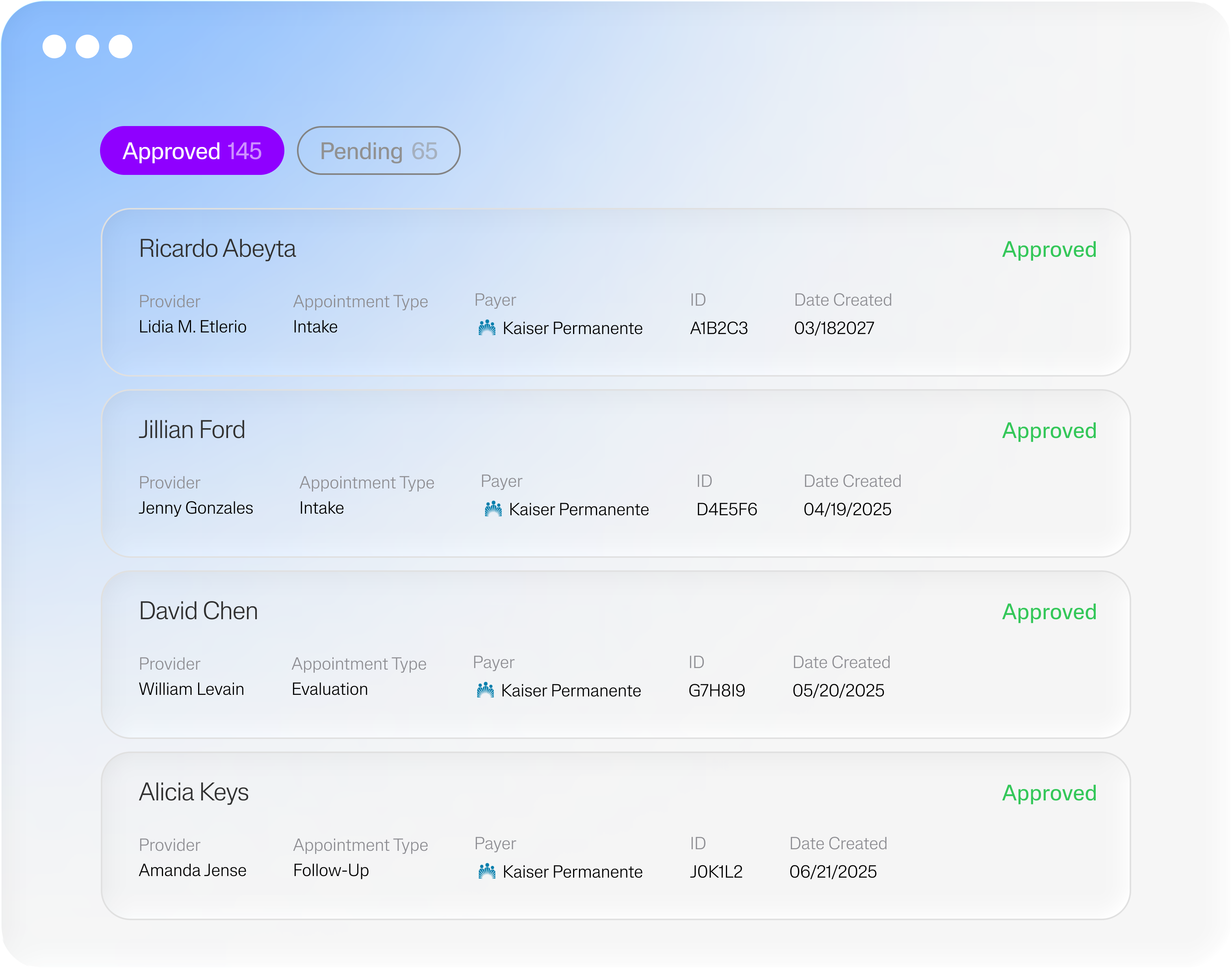Click Kaiser Permanente logo in David Chen card
This screenshot has height=969, width=1232.
click(x=485, y=690)
